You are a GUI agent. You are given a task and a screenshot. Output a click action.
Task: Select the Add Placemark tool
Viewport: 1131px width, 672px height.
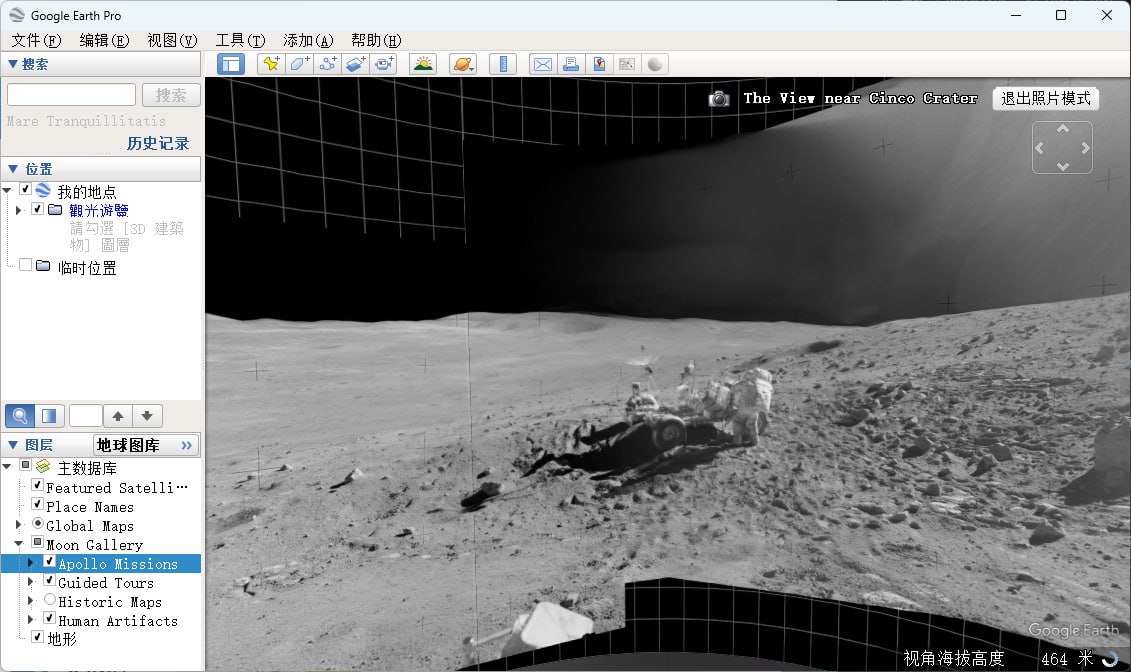[270, 63]
